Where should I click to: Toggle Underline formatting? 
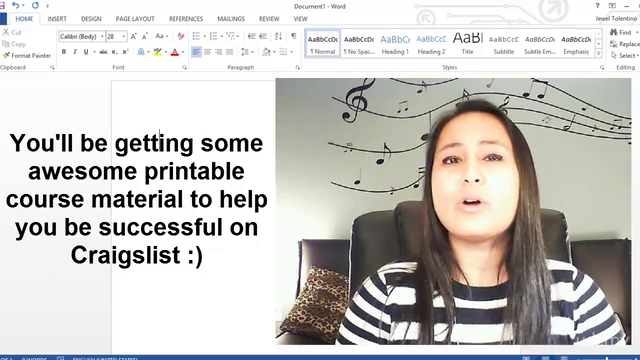86,52
